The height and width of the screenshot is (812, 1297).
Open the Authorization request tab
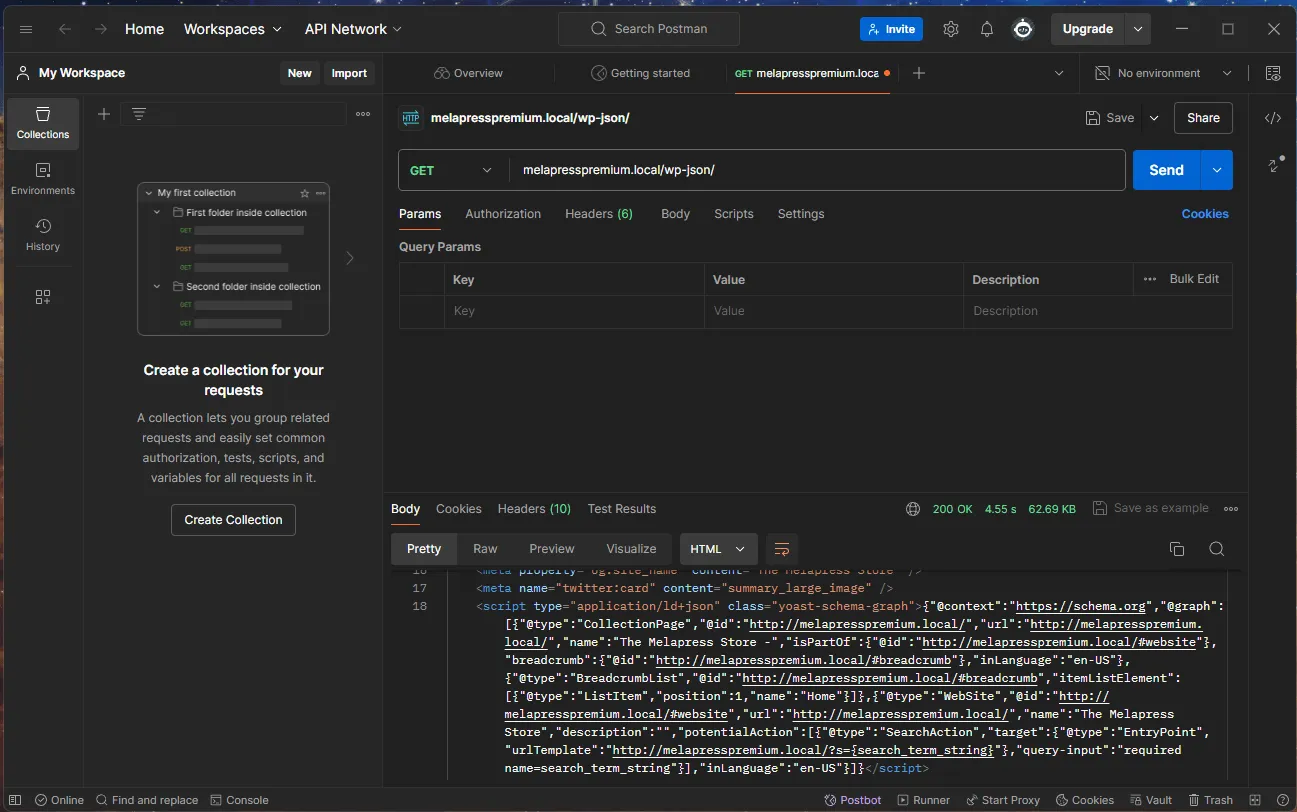point(503,214)
